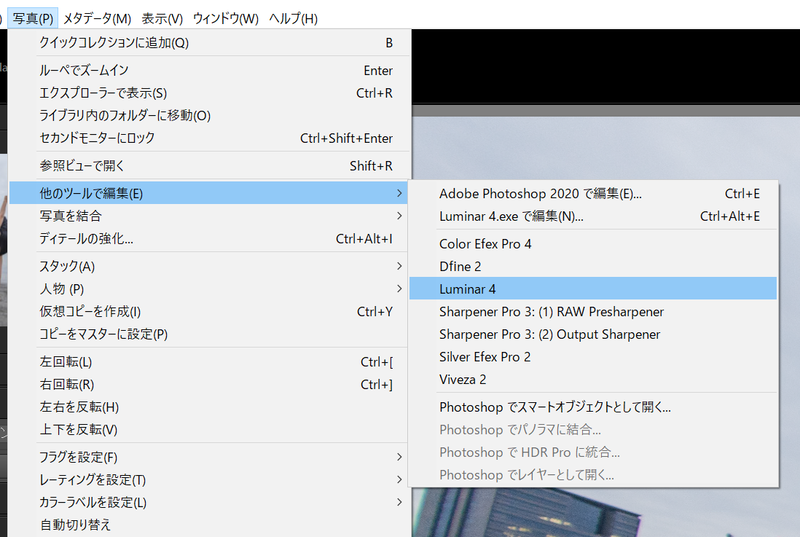
Task: Open the ウィンドウ(W) menu
Action: point(226,19)
